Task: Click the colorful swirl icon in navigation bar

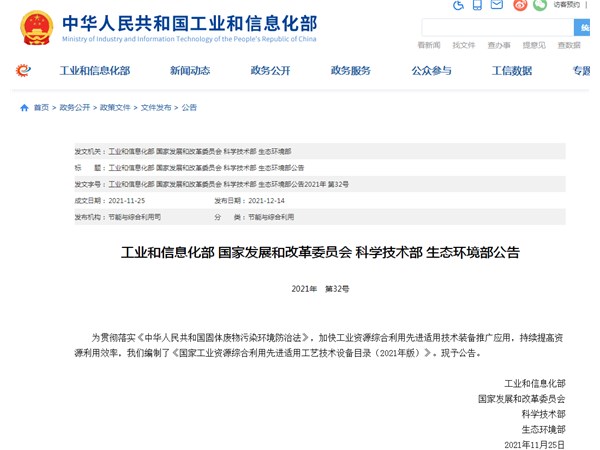Action: (x=24, y=71)
